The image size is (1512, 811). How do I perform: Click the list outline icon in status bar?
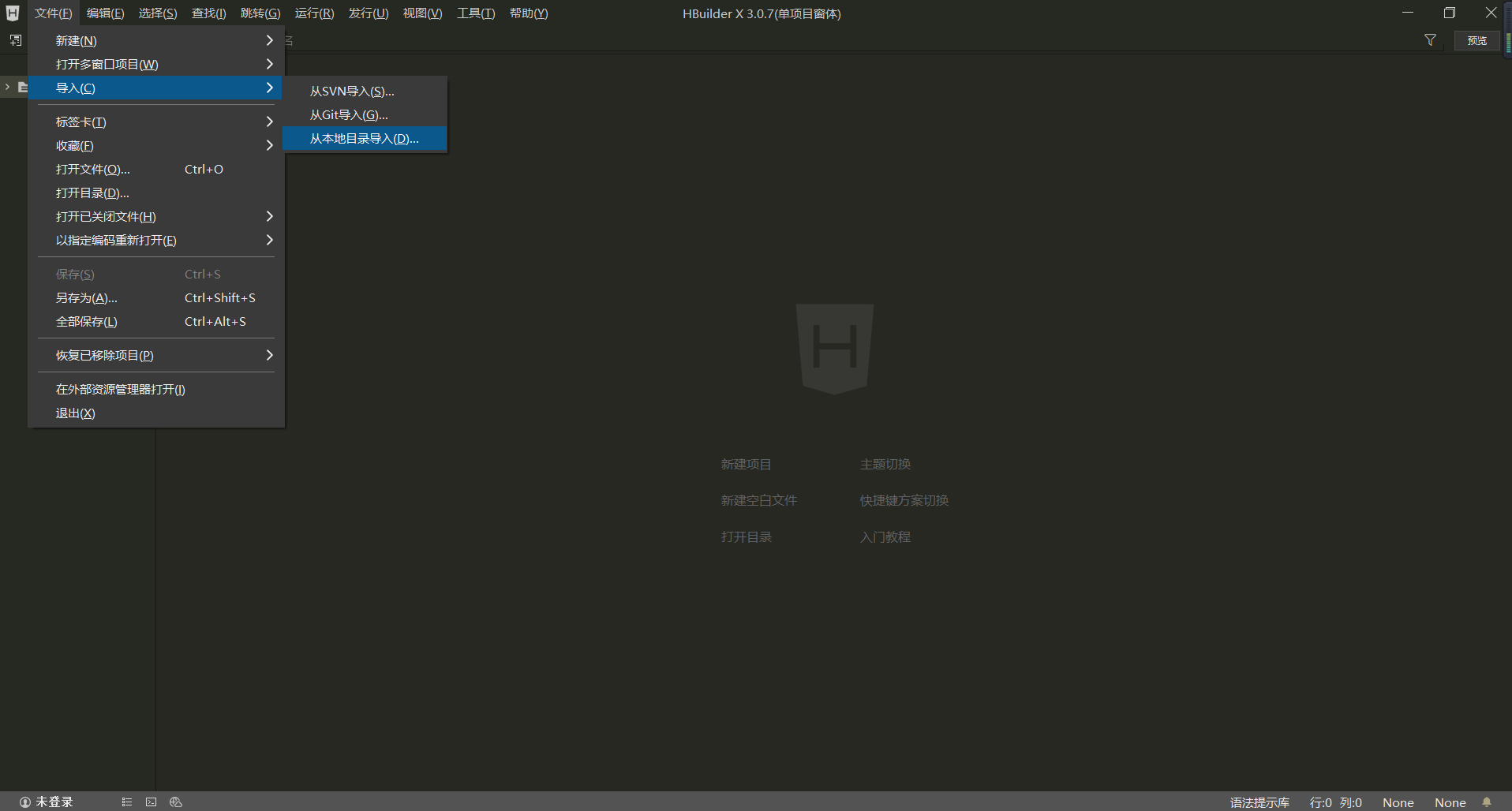[126, 802]
